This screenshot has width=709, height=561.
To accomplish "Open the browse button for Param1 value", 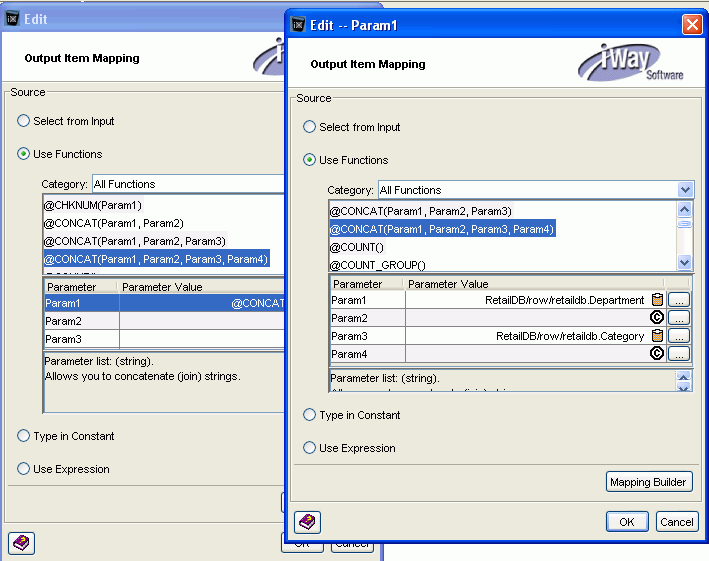I will click(679, 299).
